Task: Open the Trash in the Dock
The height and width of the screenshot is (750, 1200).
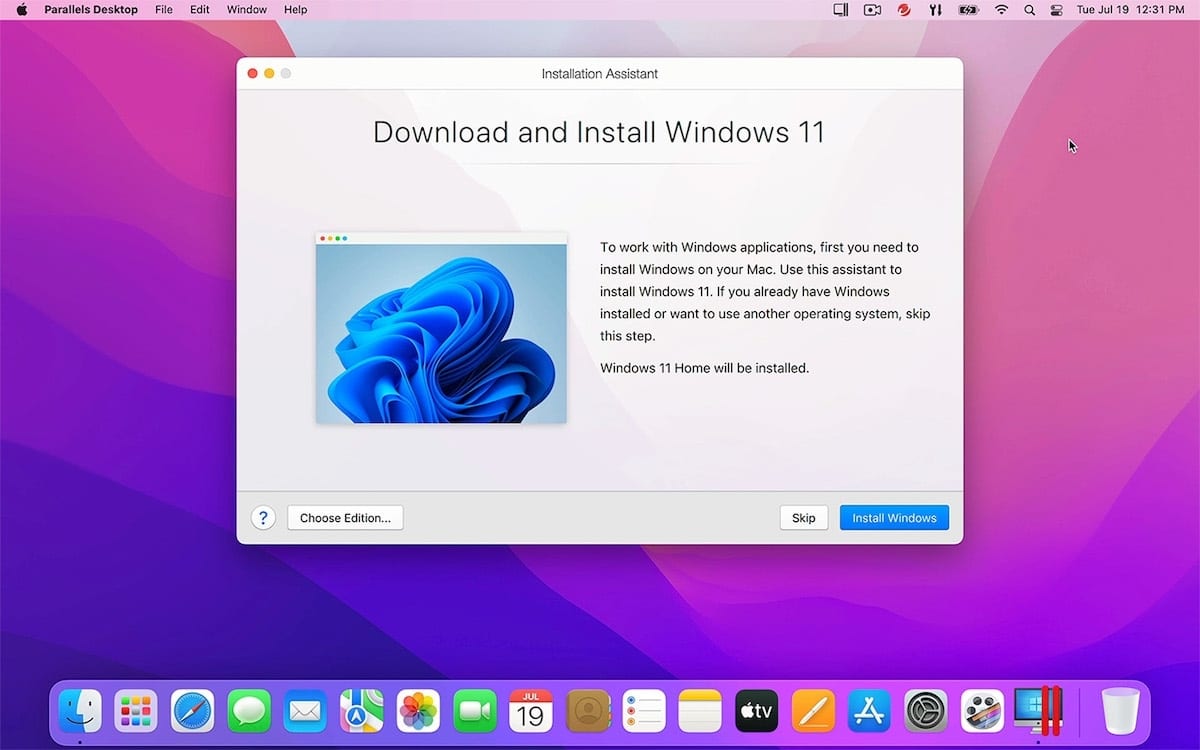Action: pyautogui.click(x=1121, y=711)
